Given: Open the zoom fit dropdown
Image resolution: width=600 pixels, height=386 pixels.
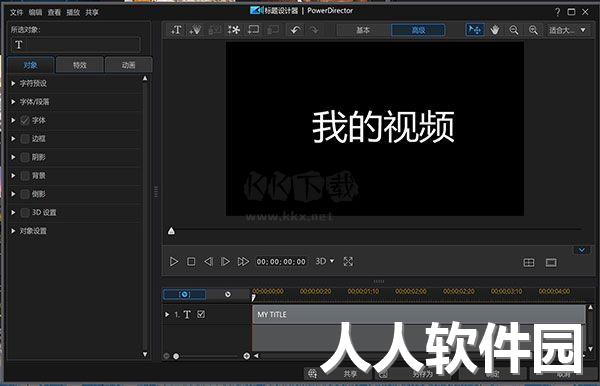Looking at the screenshot, I should click(x=567, y=29).
